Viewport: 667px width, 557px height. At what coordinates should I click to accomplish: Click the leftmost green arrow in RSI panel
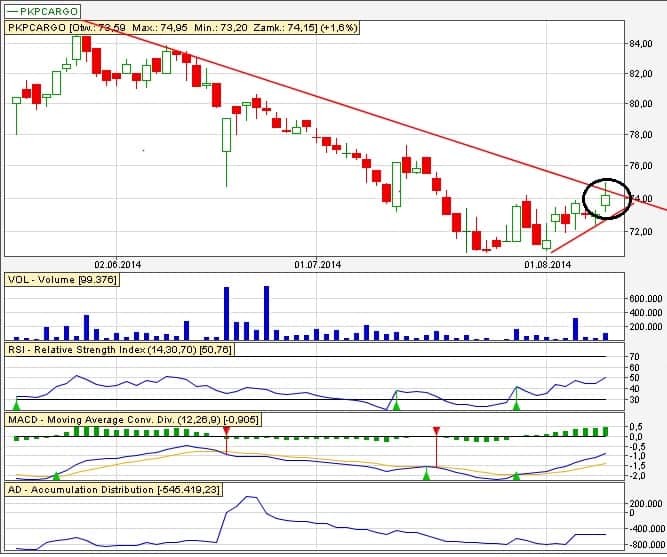click(17, 405)
